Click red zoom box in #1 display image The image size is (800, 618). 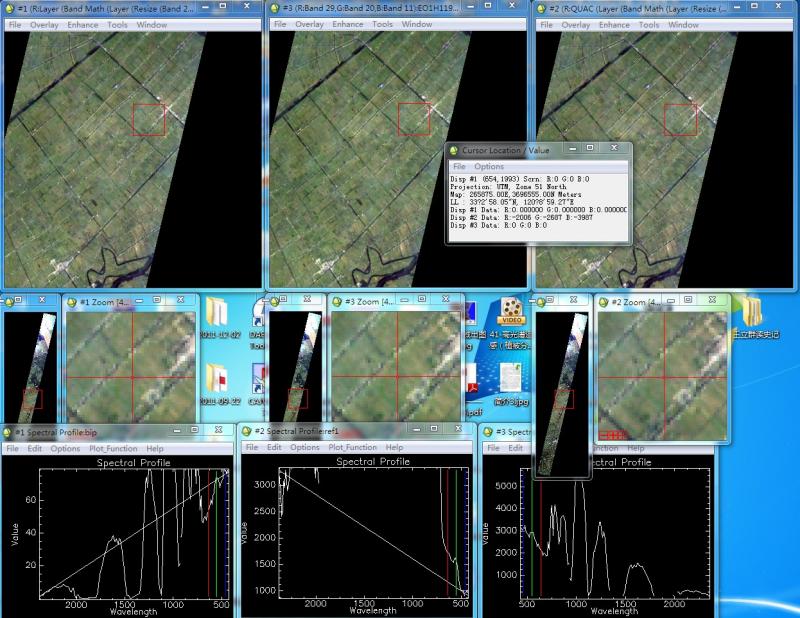click(149, 120)
